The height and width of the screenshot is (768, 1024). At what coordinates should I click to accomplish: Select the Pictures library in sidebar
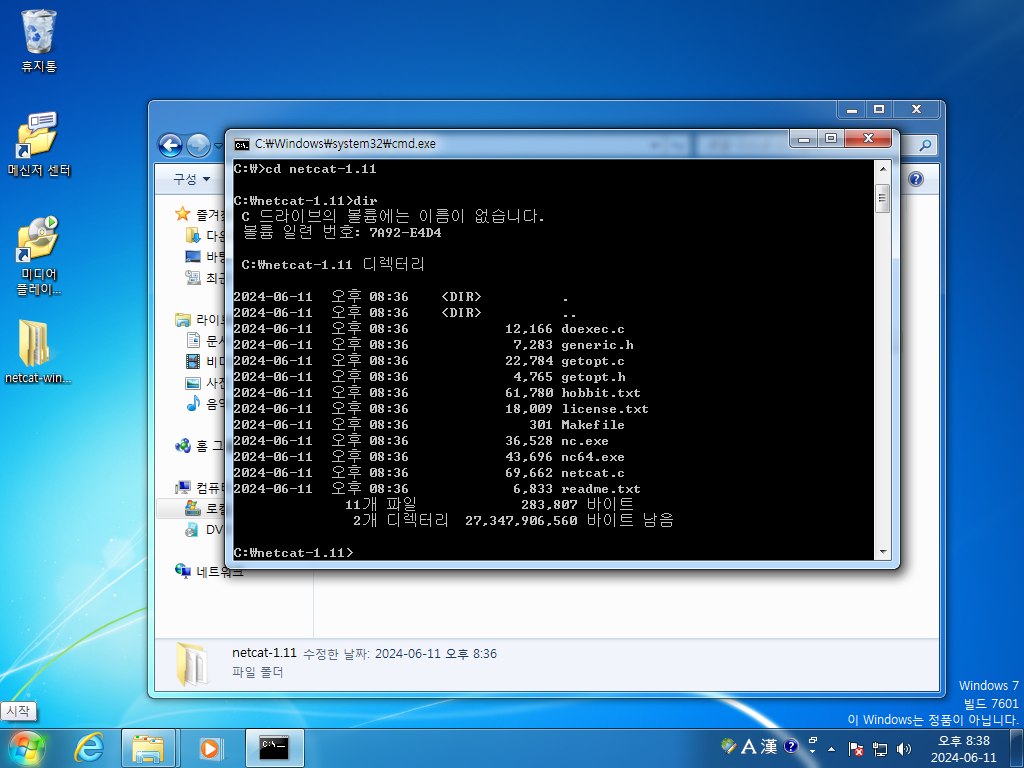(204, 383)
